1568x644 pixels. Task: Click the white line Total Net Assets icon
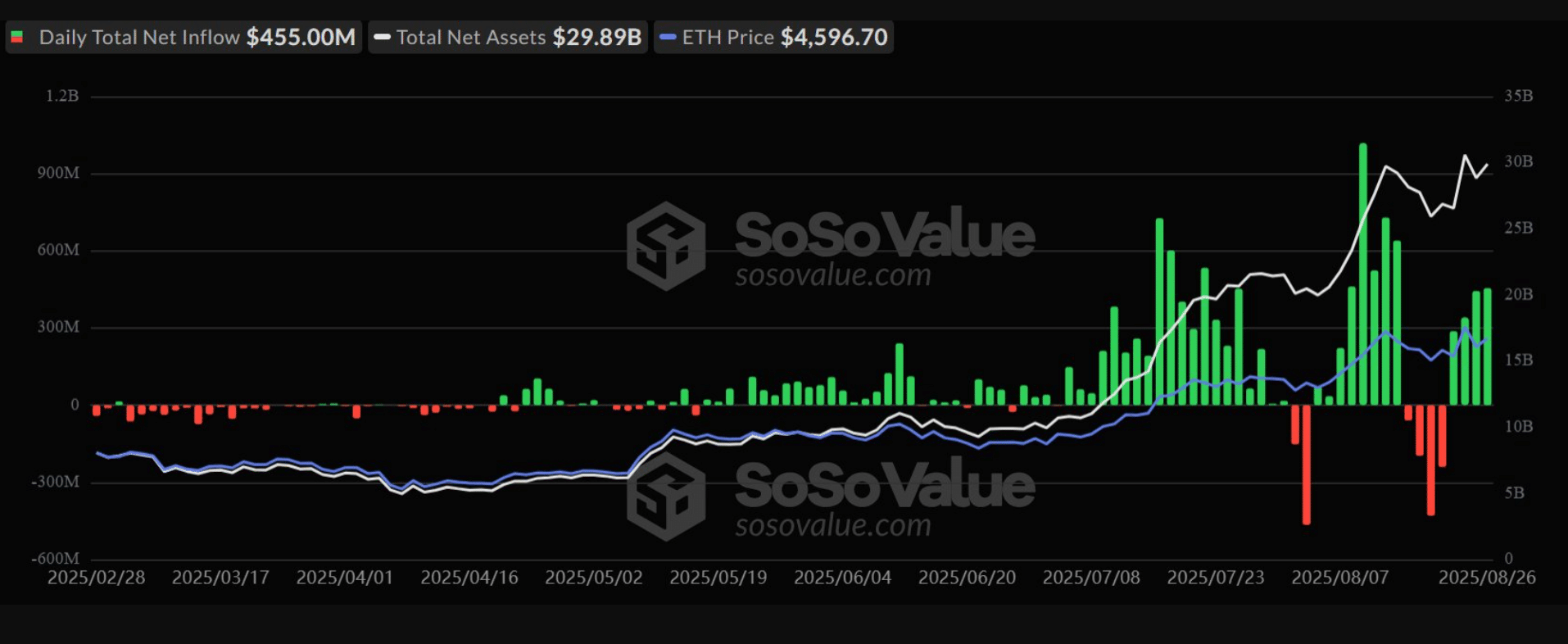(382, 38)
